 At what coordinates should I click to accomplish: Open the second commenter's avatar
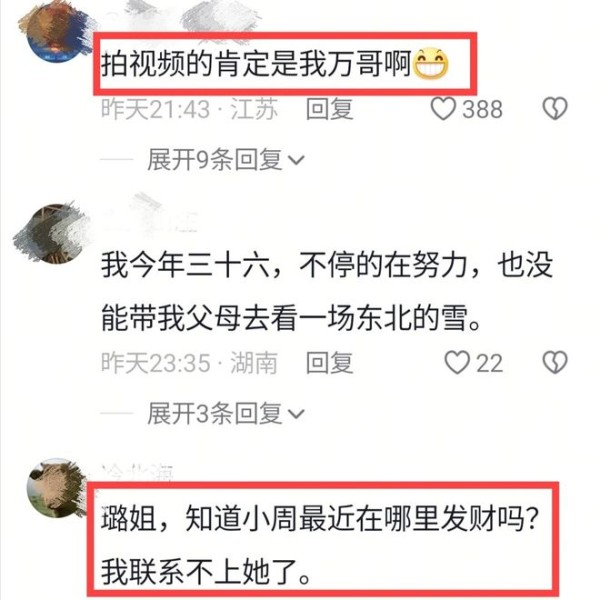tap(52, 233)
